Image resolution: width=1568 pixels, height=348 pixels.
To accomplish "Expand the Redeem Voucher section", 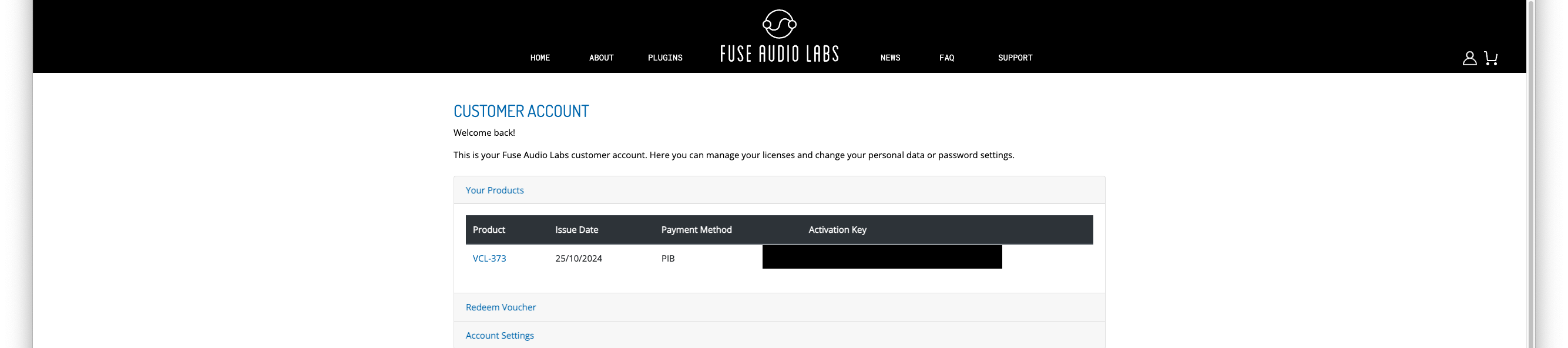I will 501,307.
